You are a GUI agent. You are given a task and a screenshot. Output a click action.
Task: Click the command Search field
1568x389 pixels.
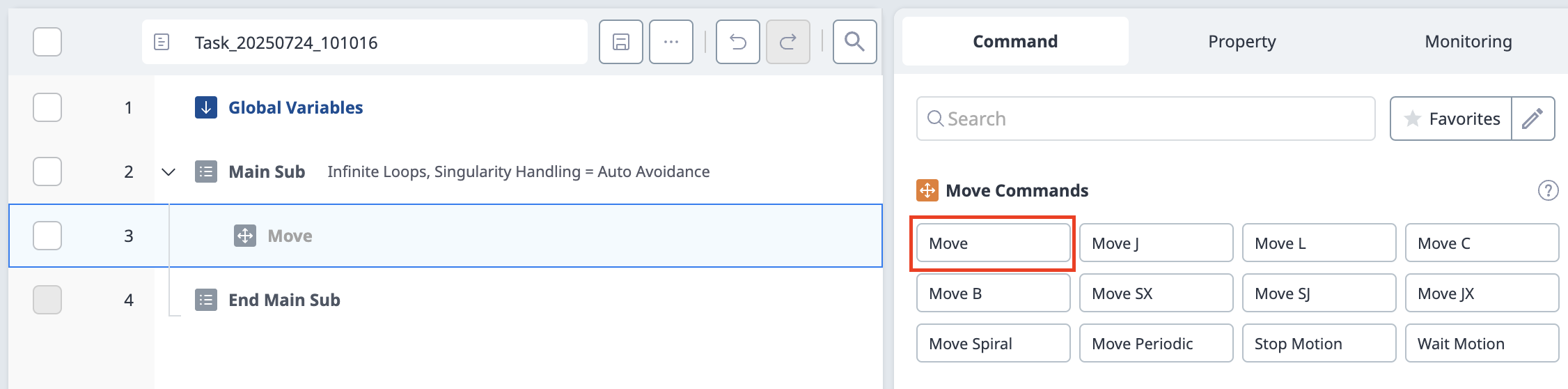point(1145,119)
